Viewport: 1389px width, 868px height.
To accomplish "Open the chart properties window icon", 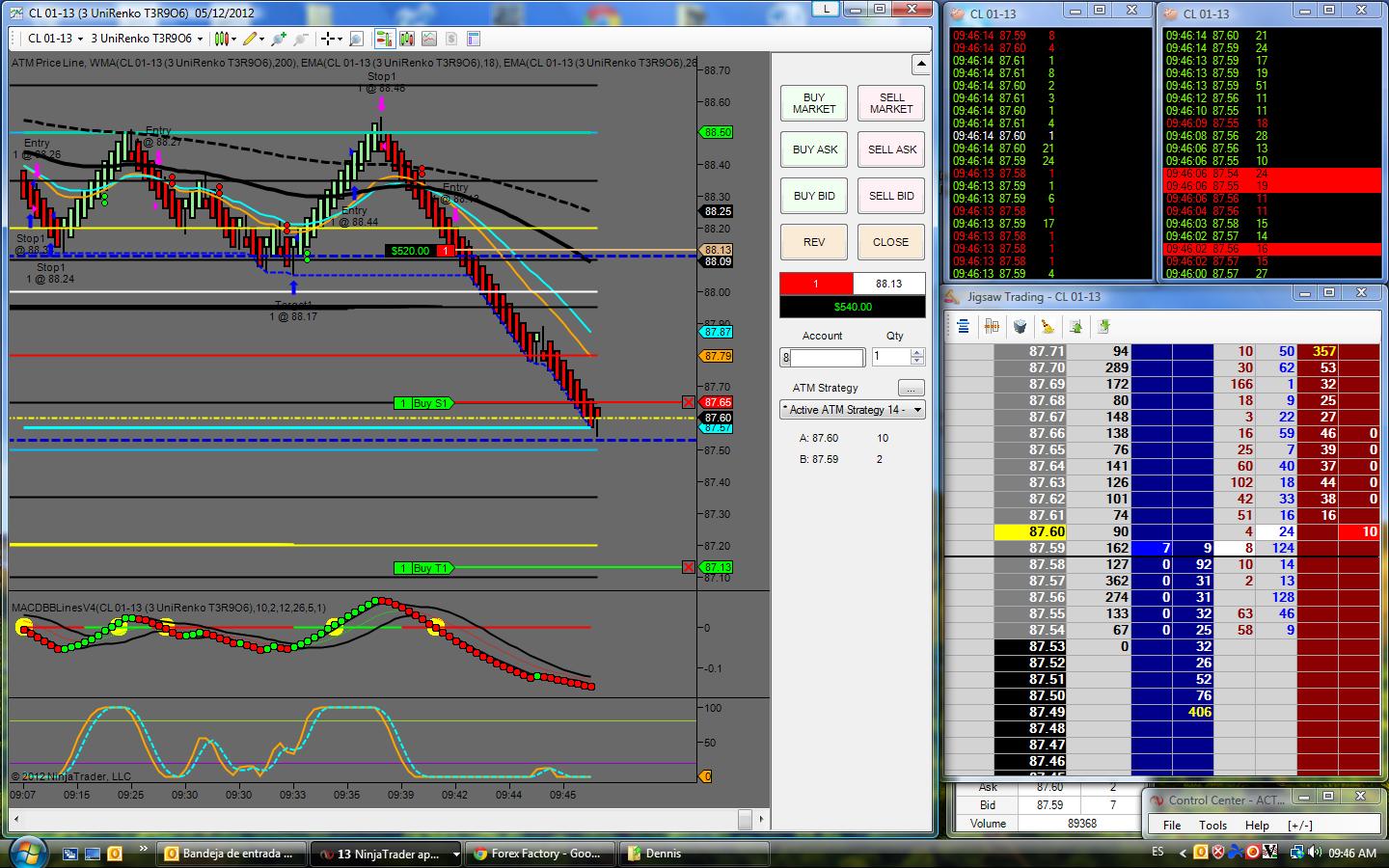I will point(473,39).
